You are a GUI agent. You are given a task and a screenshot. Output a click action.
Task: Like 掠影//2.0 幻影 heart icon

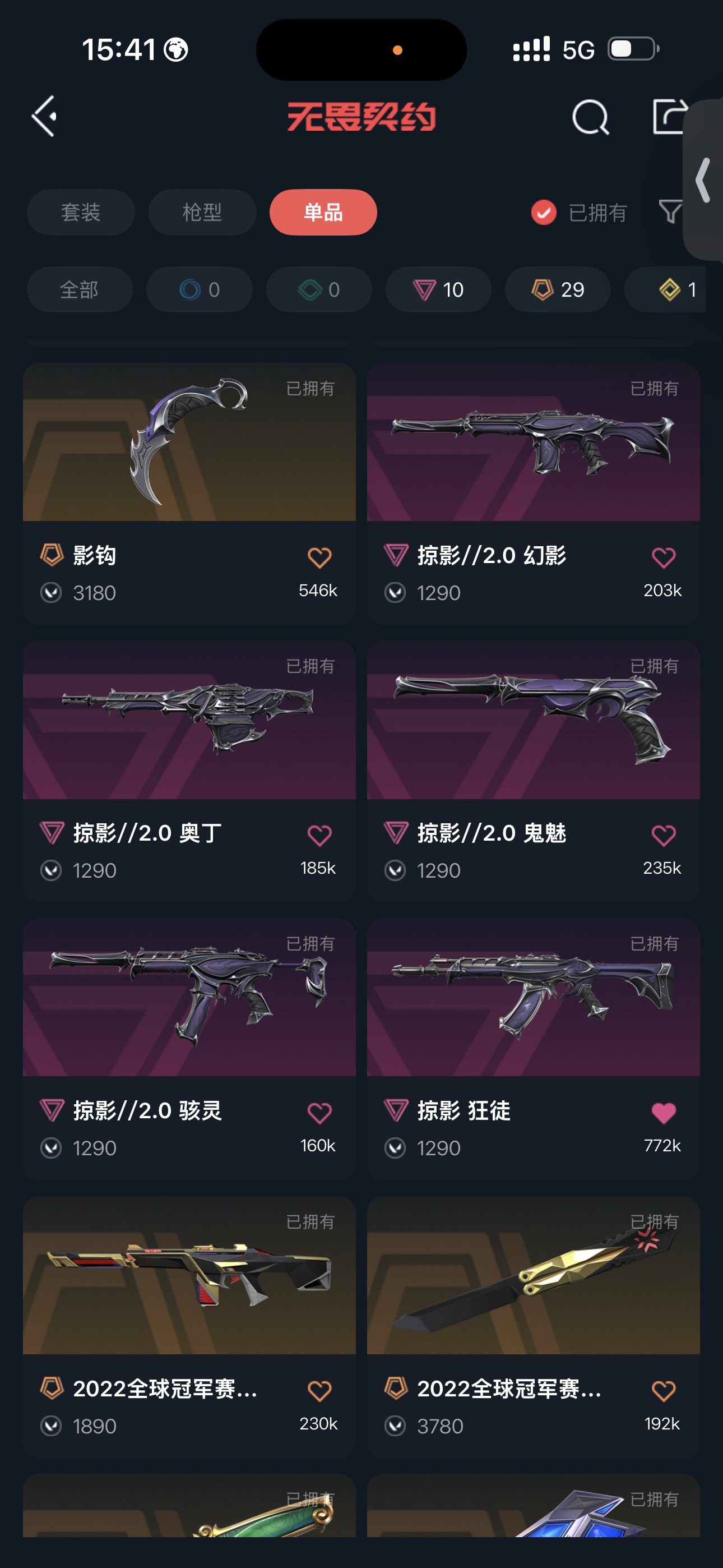pos(662,557)
